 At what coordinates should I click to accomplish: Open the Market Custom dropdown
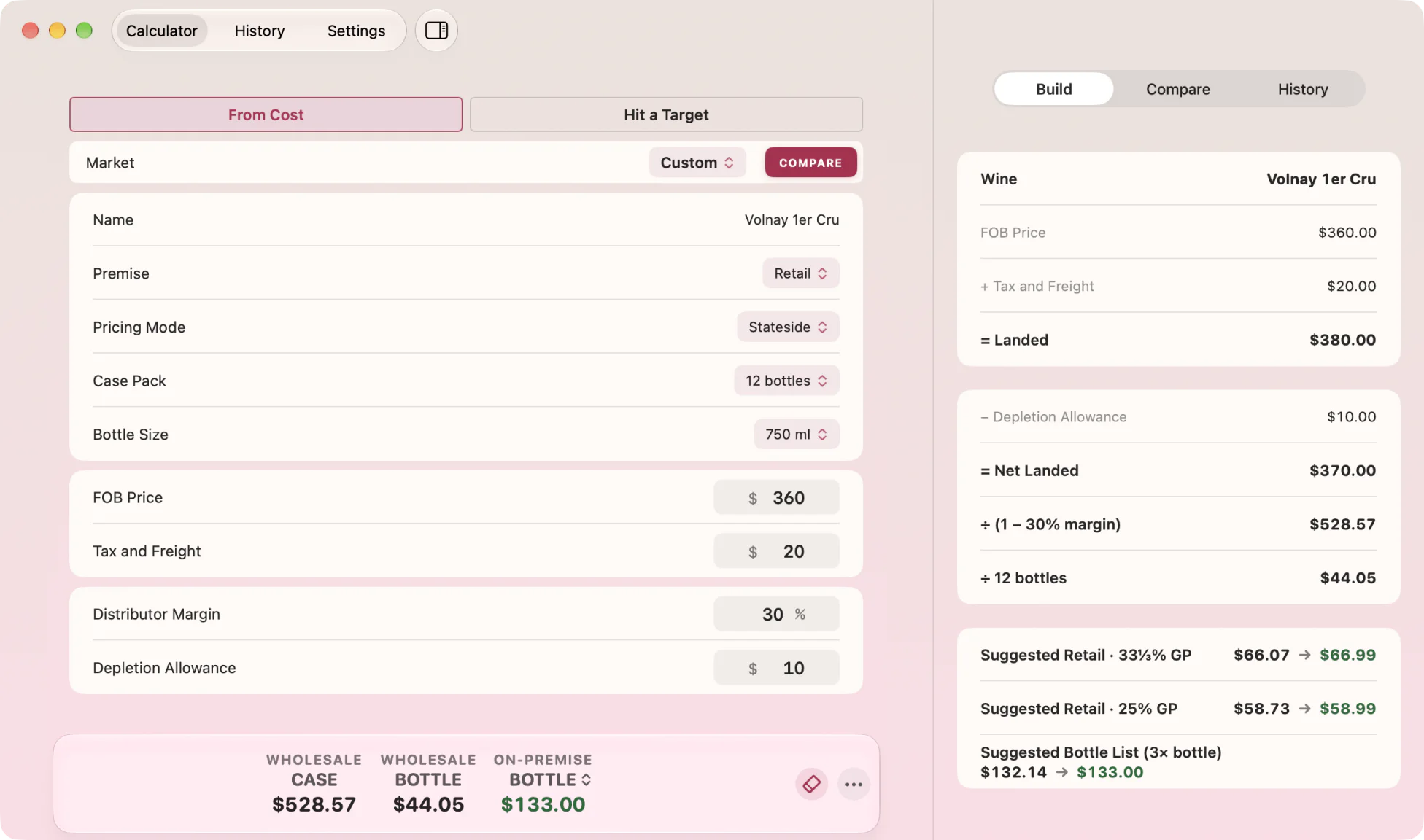click(x=697, y=163)
